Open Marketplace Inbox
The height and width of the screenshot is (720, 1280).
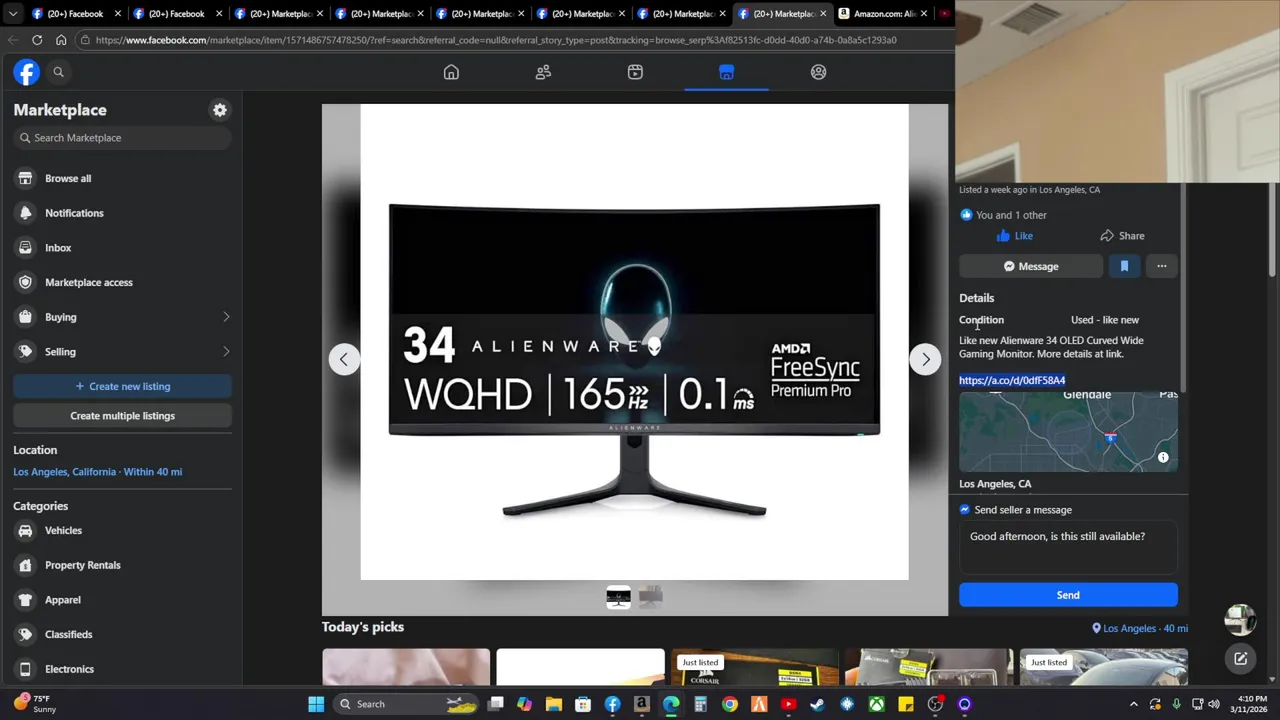[122, 248]
